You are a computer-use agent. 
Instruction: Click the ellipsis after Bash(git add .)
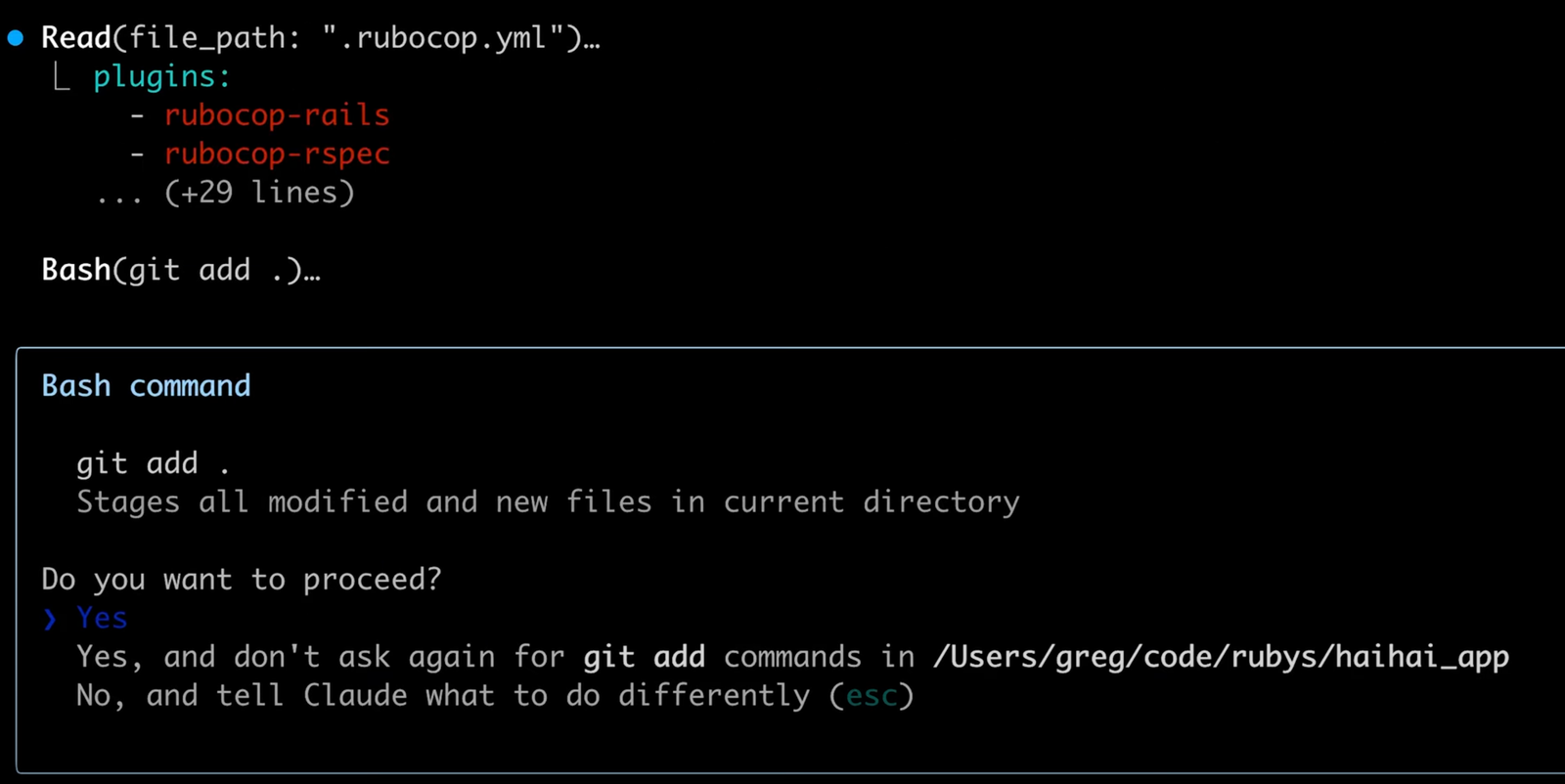(311, 270)
